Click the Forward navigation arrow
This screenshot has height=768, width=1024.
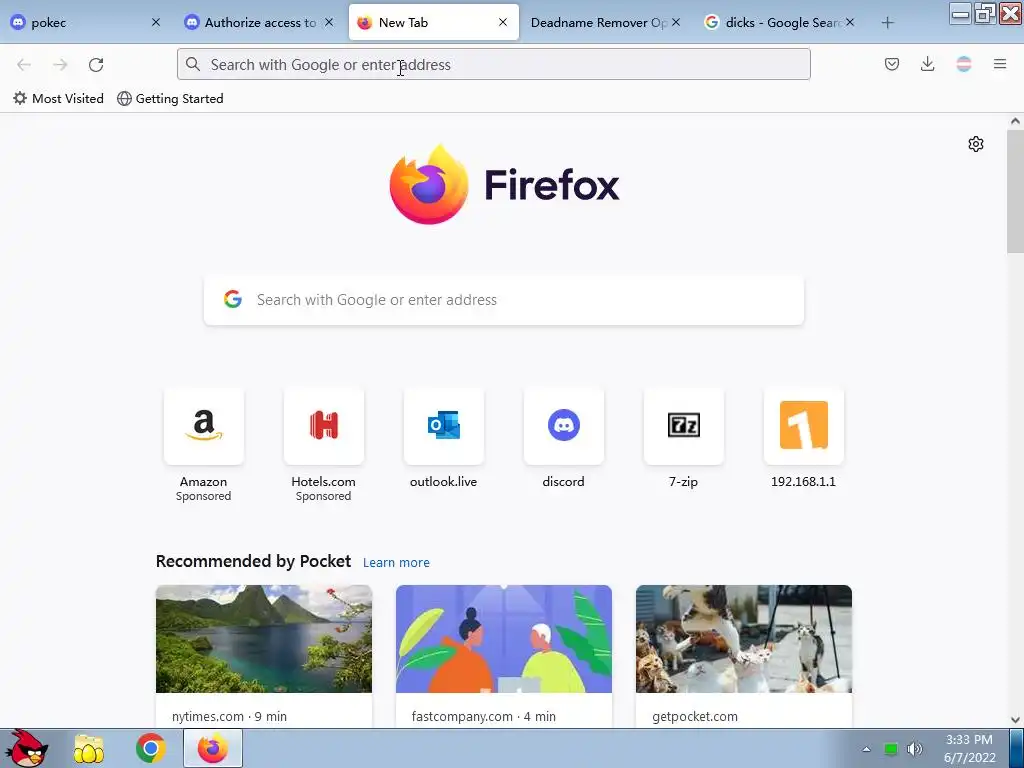(60, 65)
